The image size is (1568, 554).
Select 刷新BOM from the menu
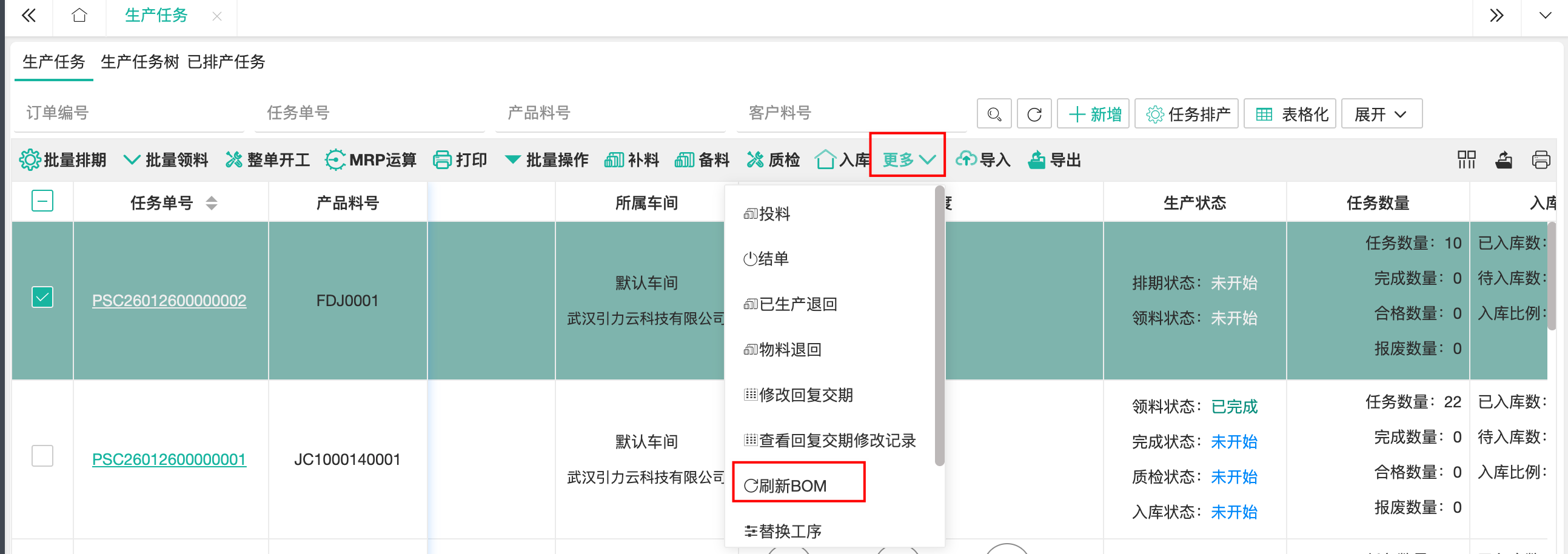791,486
